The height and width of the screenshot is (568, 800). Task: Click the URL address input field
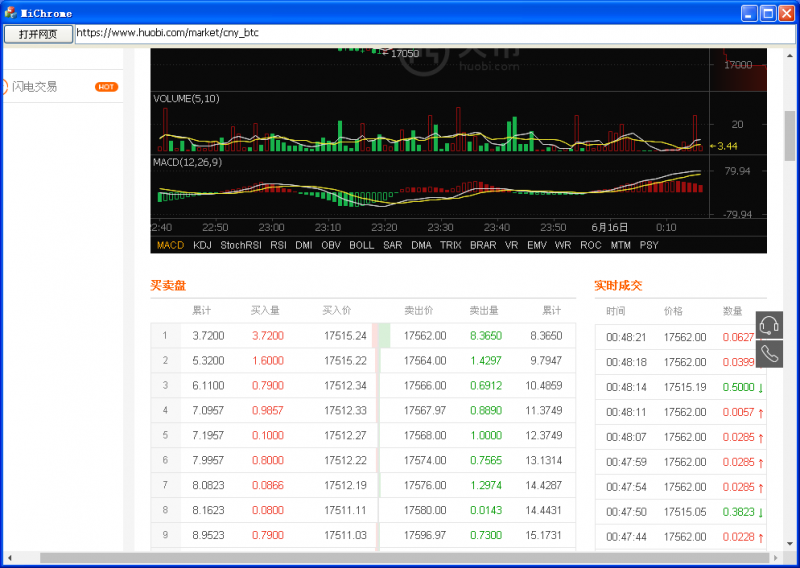click(435, 34)
